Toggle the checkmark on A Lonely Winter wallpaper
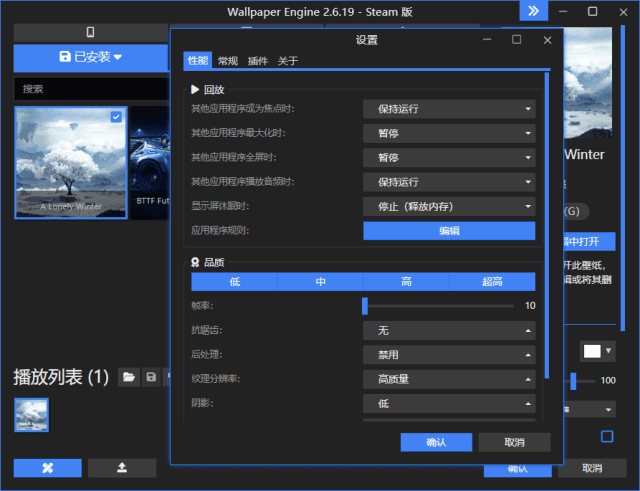The height and width of the screenshot is (491, 640). pos(116,117)
